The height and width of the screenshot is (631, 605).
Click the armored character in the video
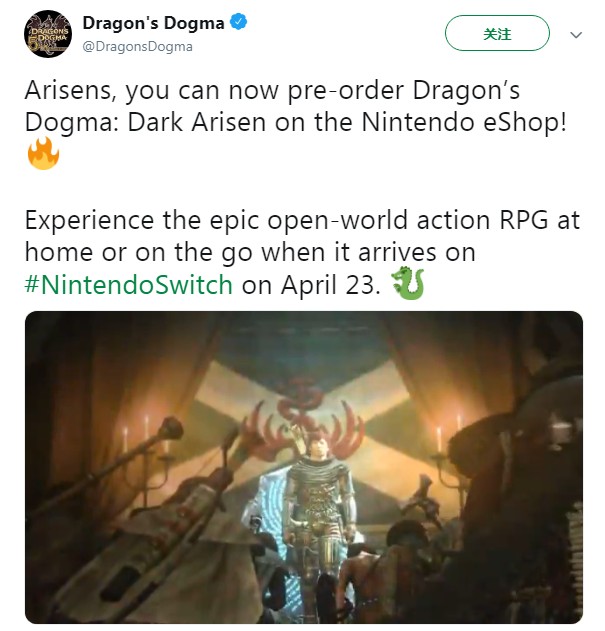pyautogui.click(x=318, y=507)
